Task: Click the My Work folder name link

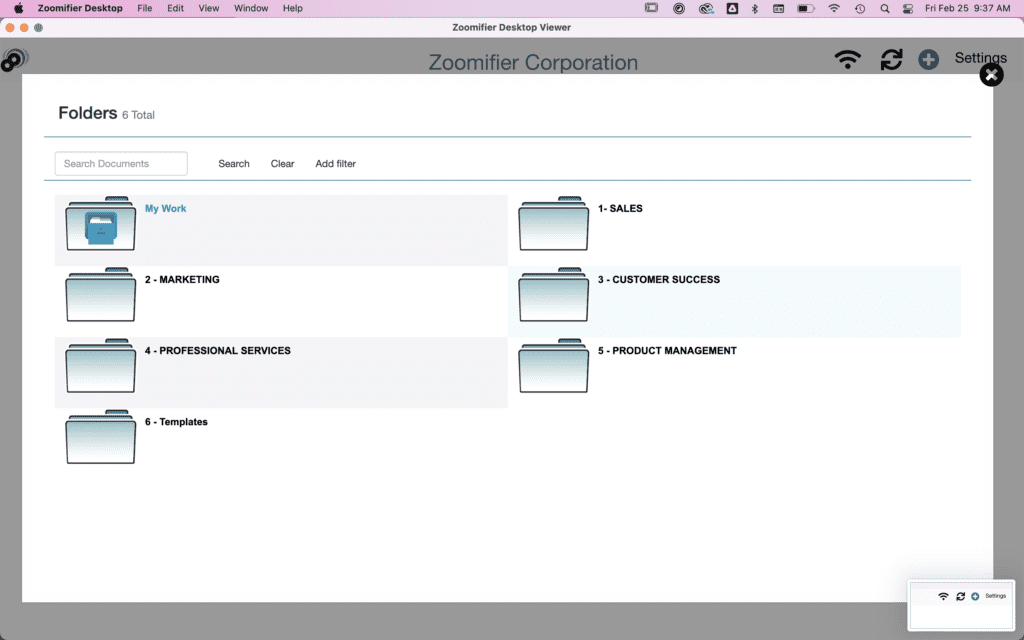Action: pyautogui.click(x=165, y=208)
